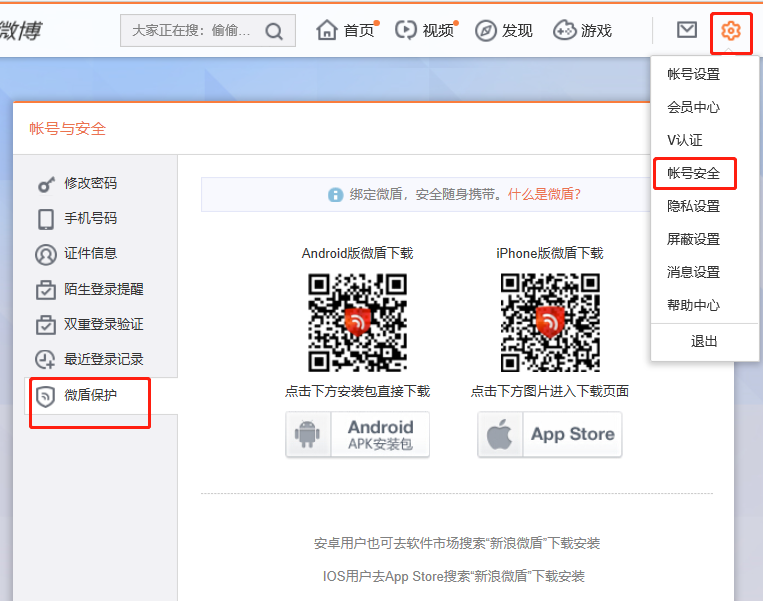Click the iPhone版微盾 QR code
Screen dimensions: 763x601
pos(550,323)
